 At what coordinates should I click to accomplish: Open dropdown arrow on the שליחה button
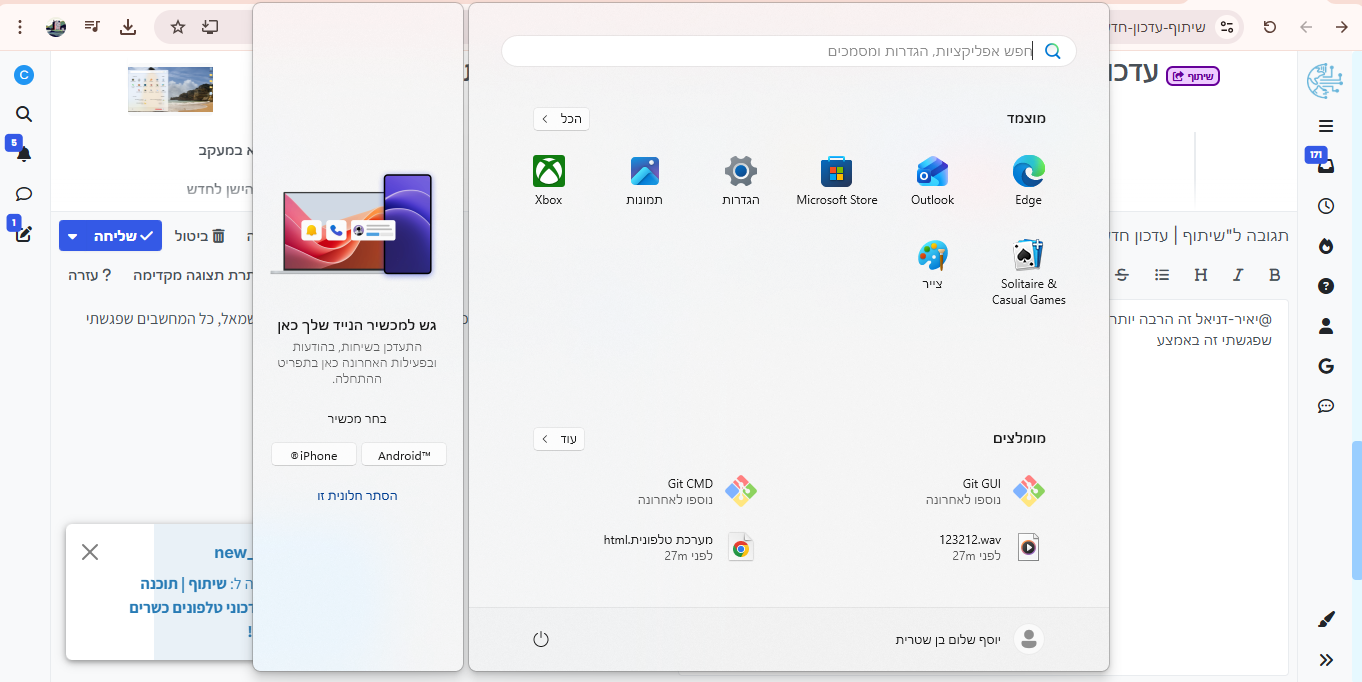72,236
